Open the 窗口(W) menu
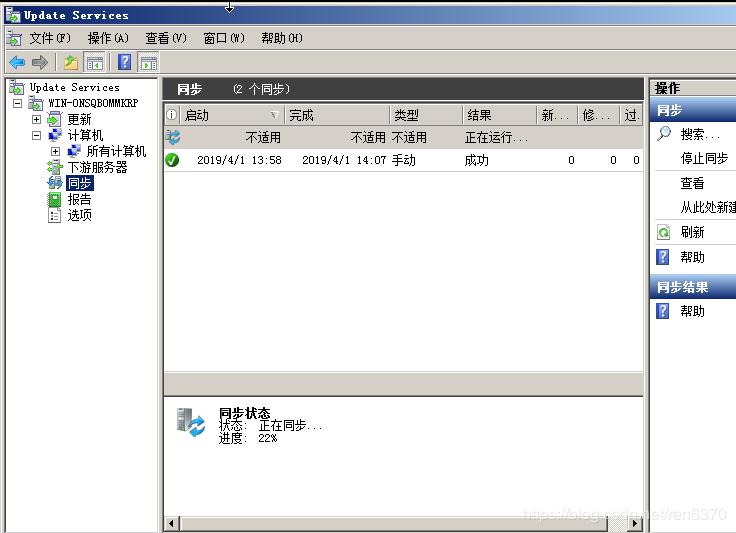Screen dimensions: 736x533 224,38
